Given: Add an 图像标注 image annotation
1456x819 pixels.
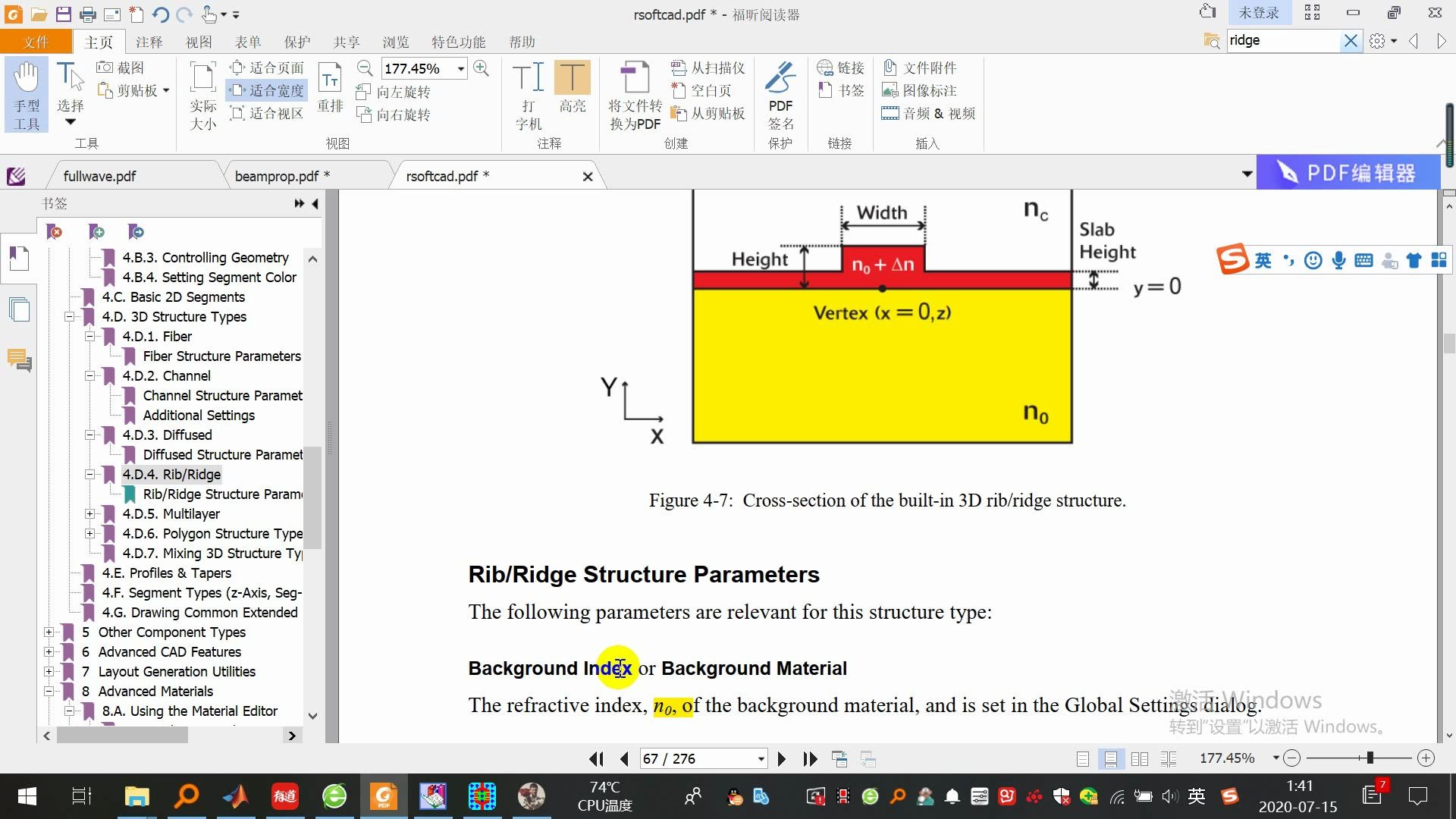Looking at the screenshot, I should coord(920,89).
